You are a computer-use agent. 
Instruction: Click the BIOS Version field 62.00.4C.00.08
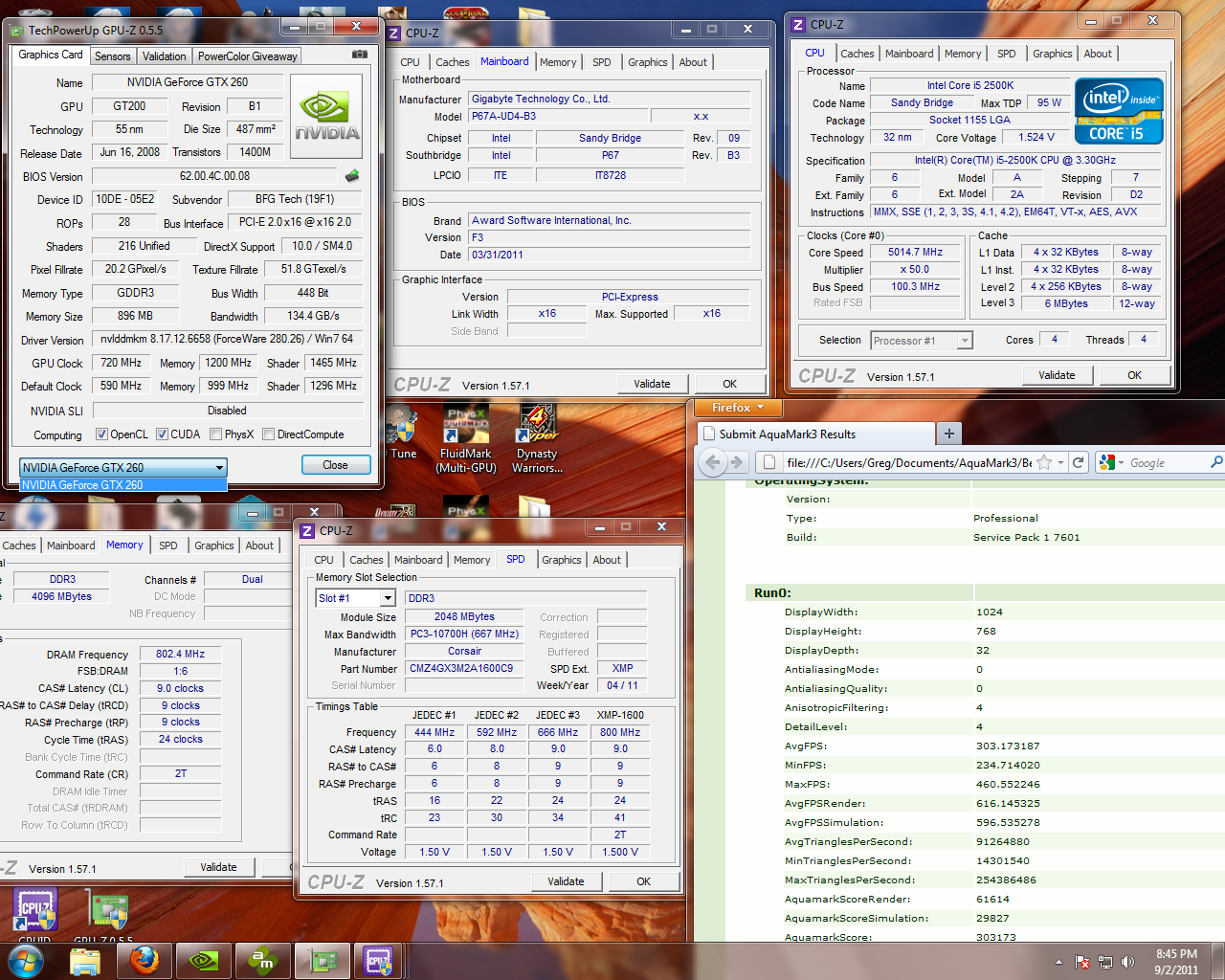(x=214, y=176)
